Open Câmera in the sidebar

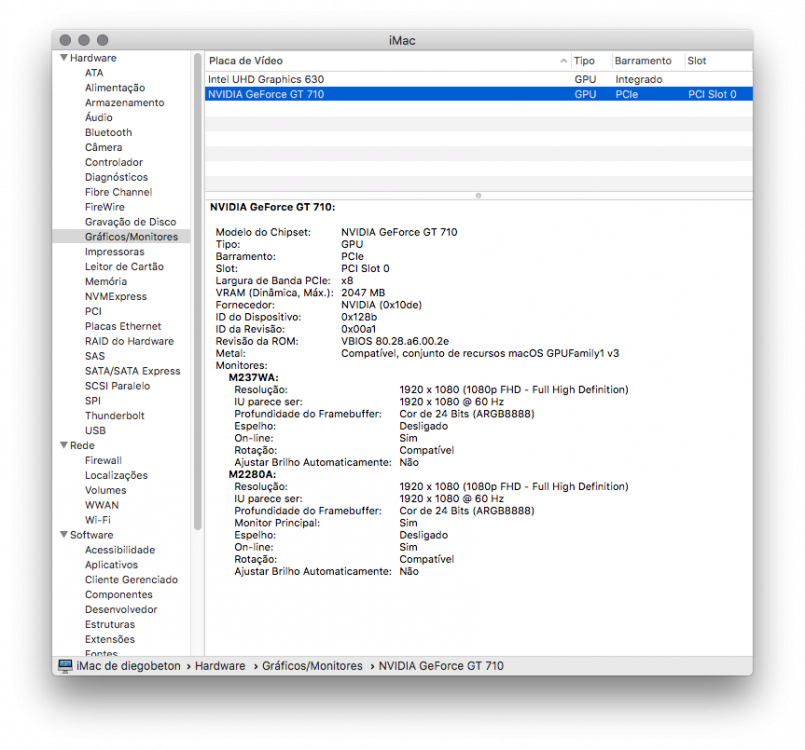[x=103, y=147]
